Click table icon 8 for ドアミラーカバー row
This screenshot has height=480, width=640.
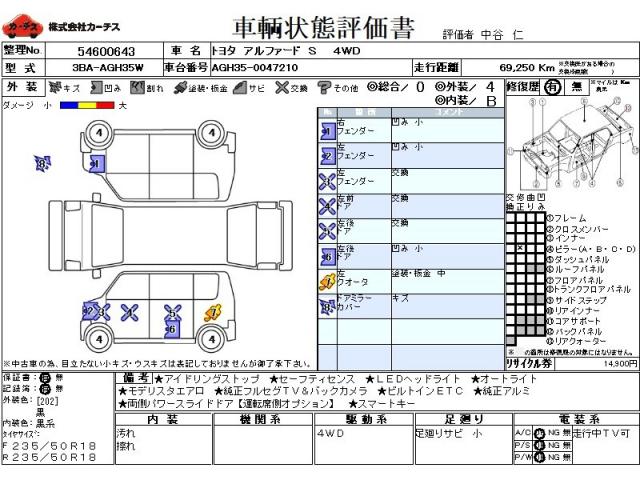(327, 307)
